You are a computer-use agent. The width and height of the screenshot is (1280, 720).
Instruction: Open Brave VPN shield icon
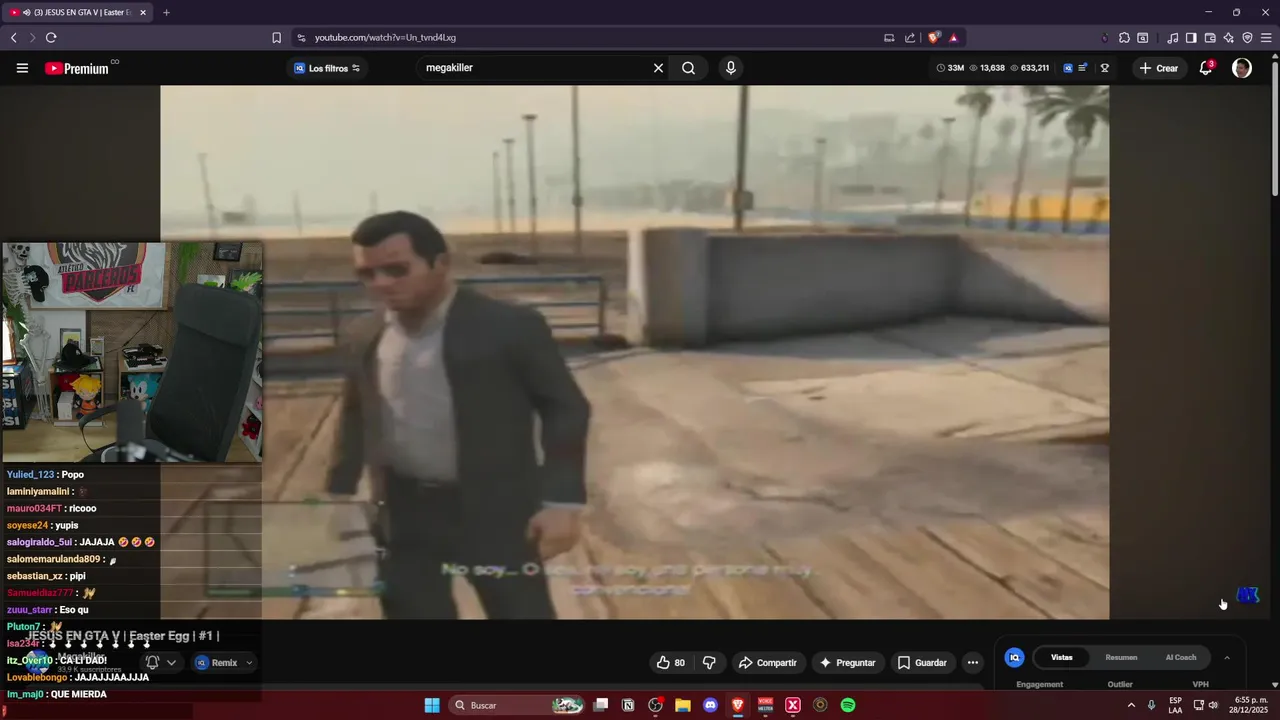coord(1247,37)
